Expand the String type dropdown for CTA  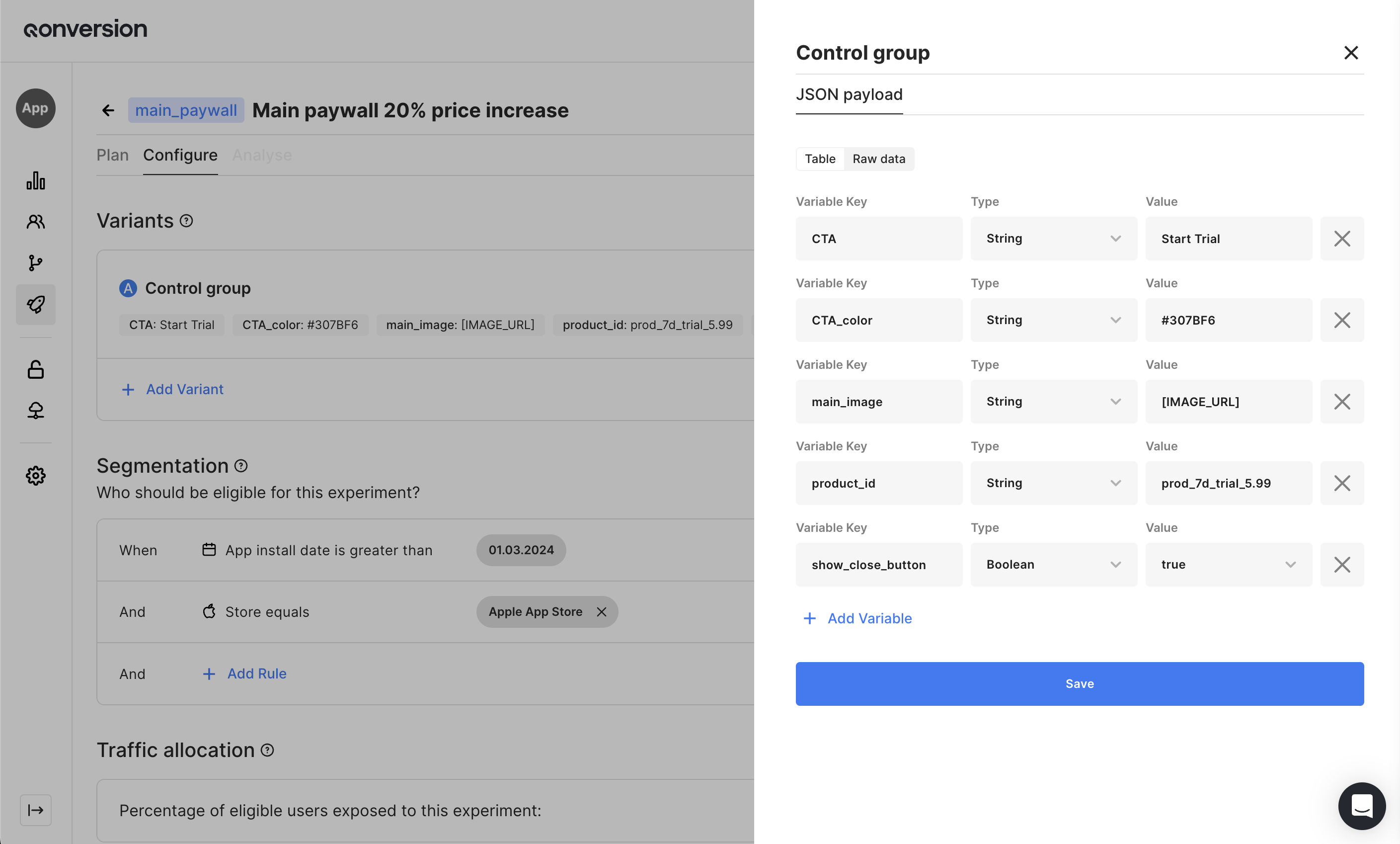[1053, 239]
